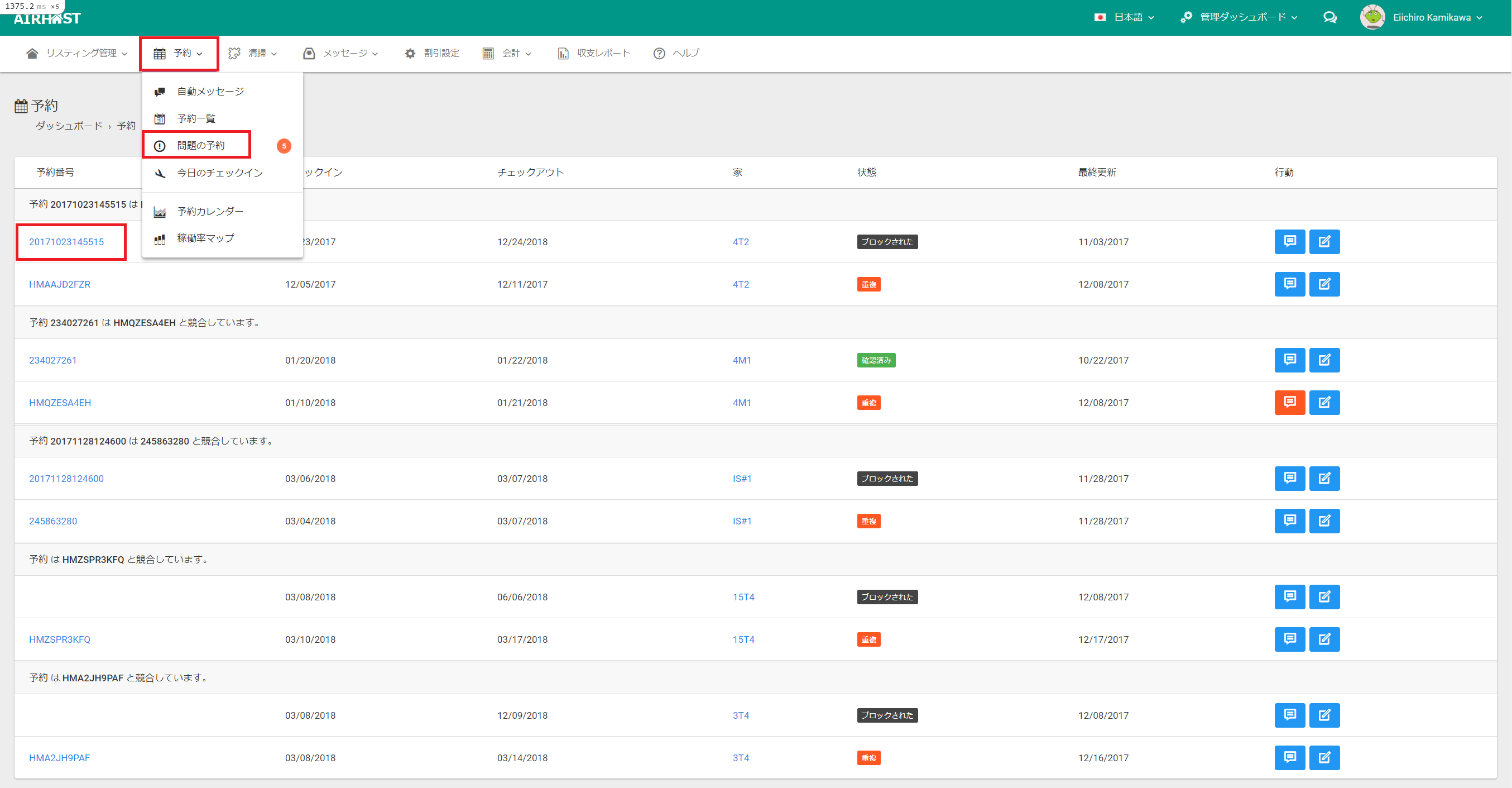Image resolution: width=1512 pixels, height=788 pixels.
Task: Click the user avatar of Eiichiro Kamikawa
Action: (x=1372, y=17)
